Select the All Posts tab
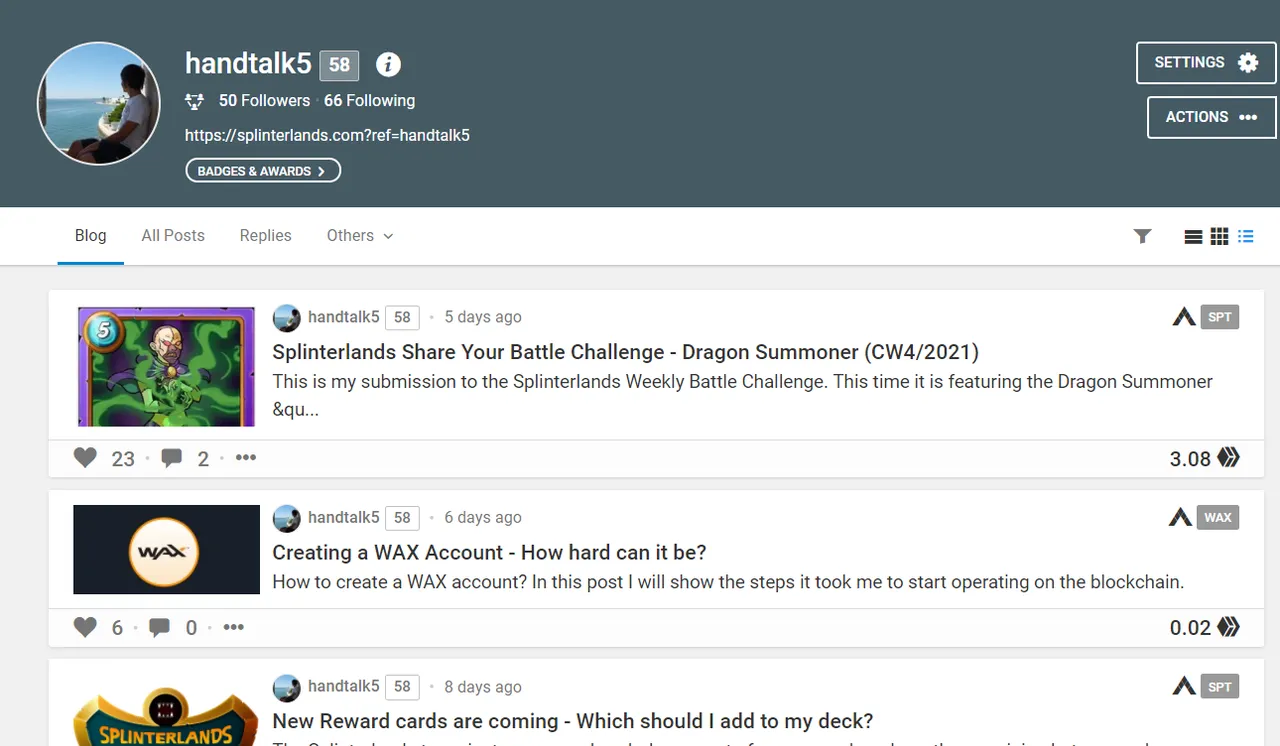The width and height of the screenshot is (1280, 746). [x=173, y=236]
